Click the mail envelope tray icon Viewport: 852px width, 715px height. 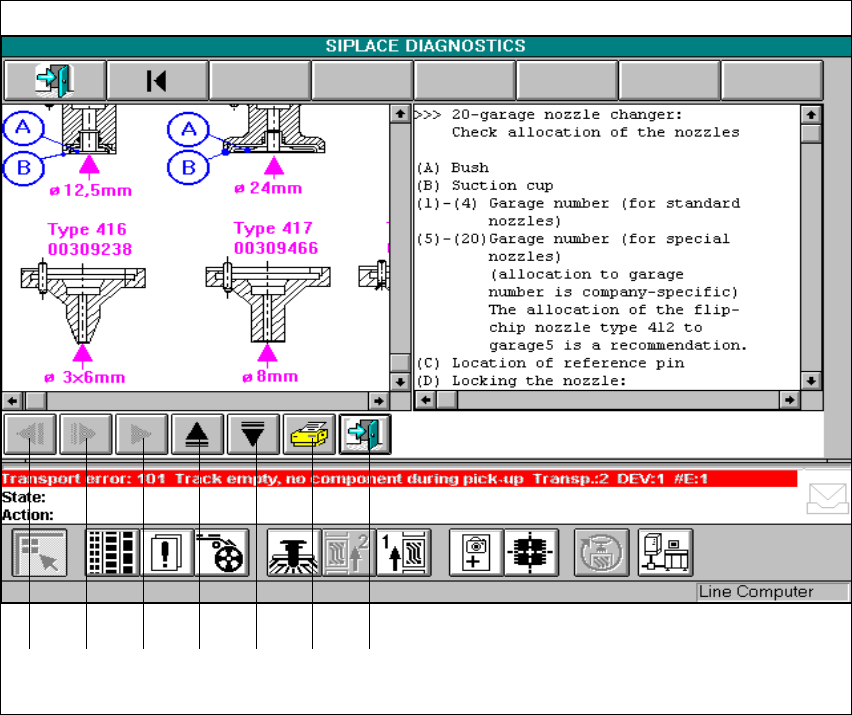827,498
